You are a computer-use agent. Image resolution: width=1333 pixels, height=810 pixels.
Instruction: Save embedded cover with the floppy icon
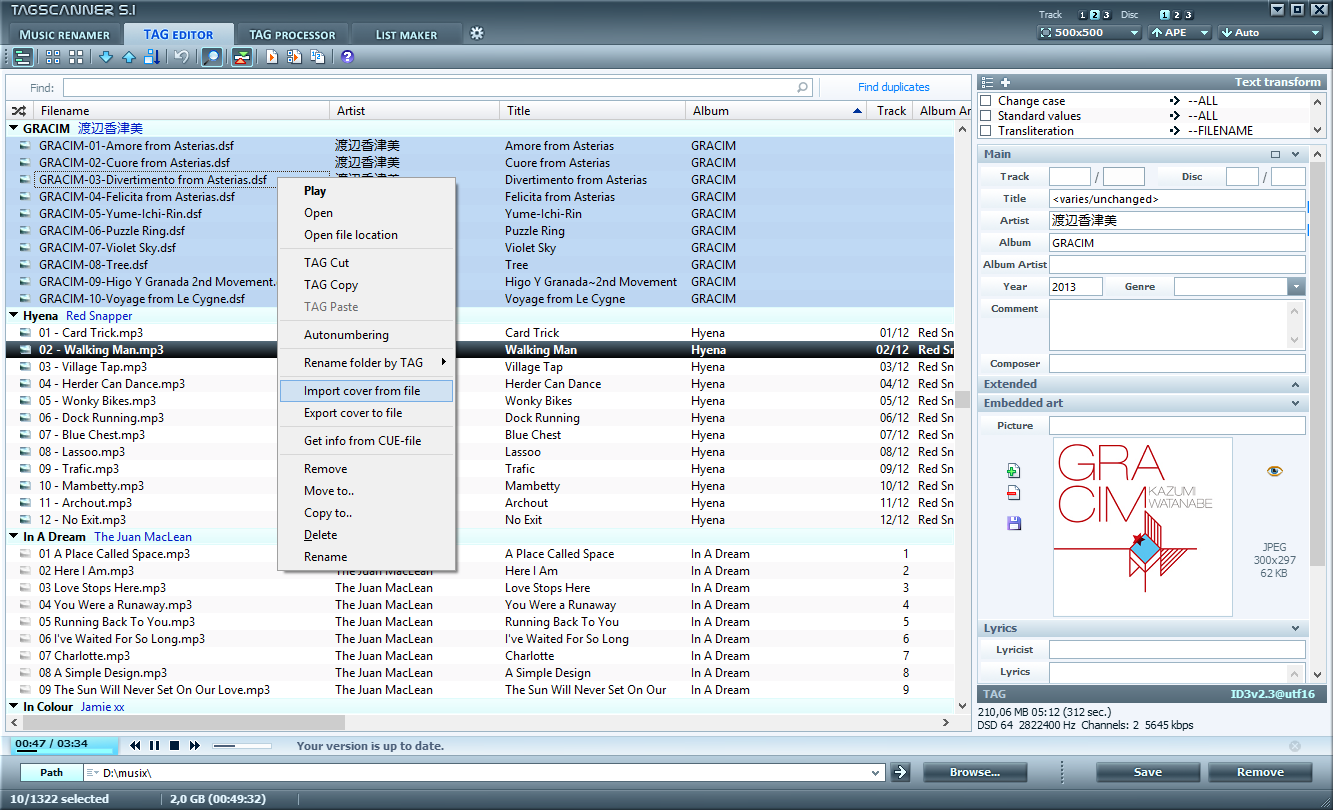[1013, 523]
